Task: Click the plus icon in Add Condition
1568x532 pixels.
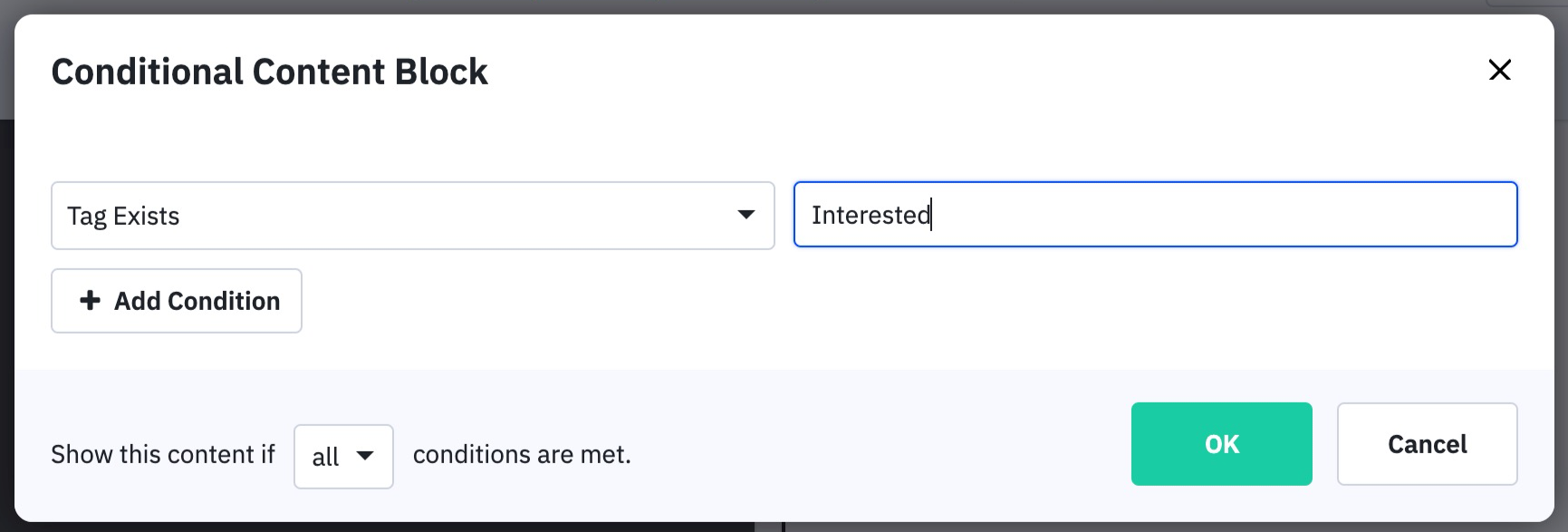Action: click(90, 300)
